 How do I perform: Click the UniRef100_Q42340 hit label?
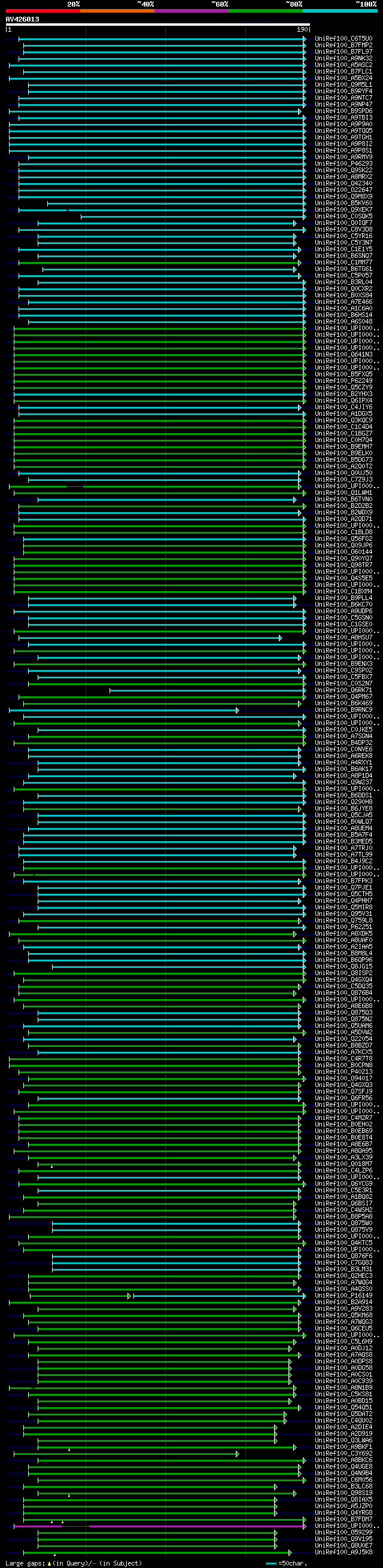[344, 184]
